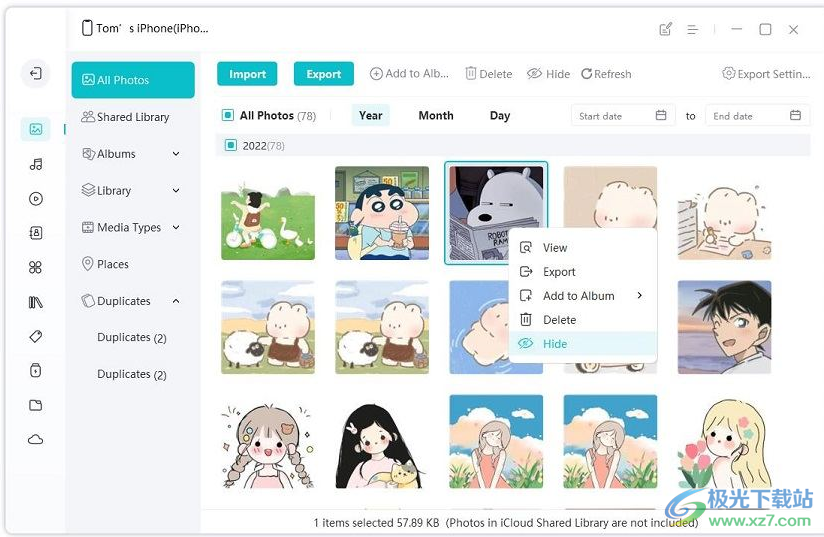The image size is (824, 537).
Task: Select All Photos in sidebar
Action: pyautogui.click(x=133, y=80)
